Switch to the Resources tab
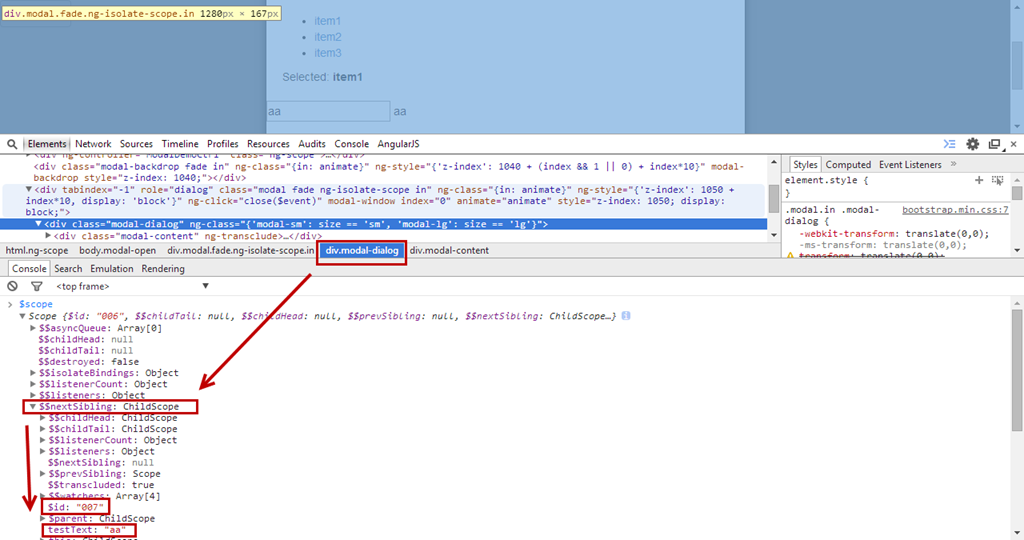Viewport: 1024px width, 540px height. (x=268, y=144)
